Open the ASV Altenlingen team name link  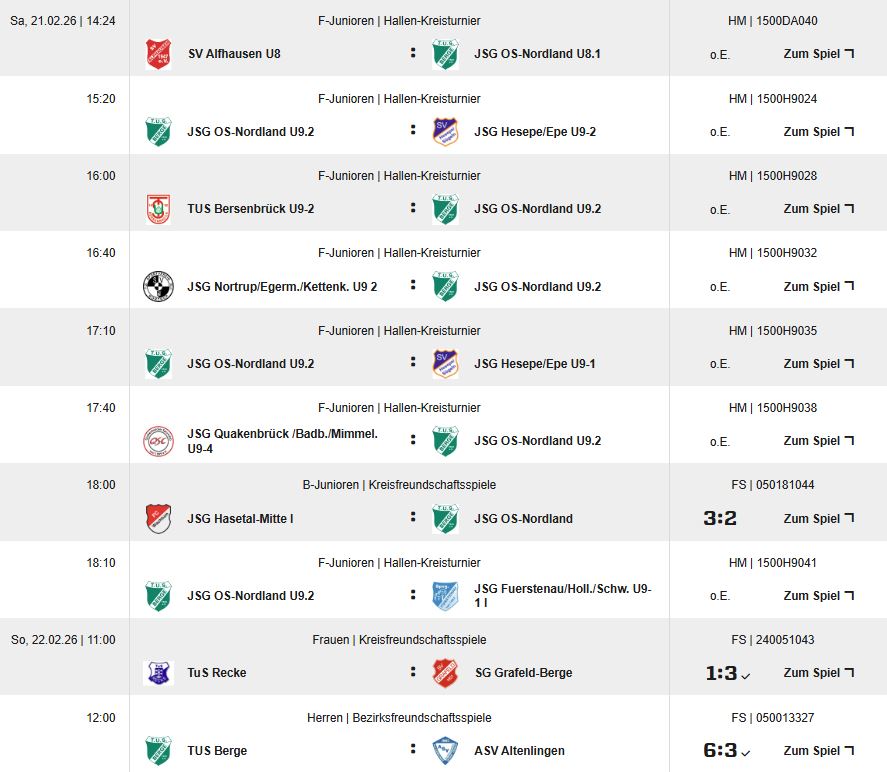[x=520, y=751]
